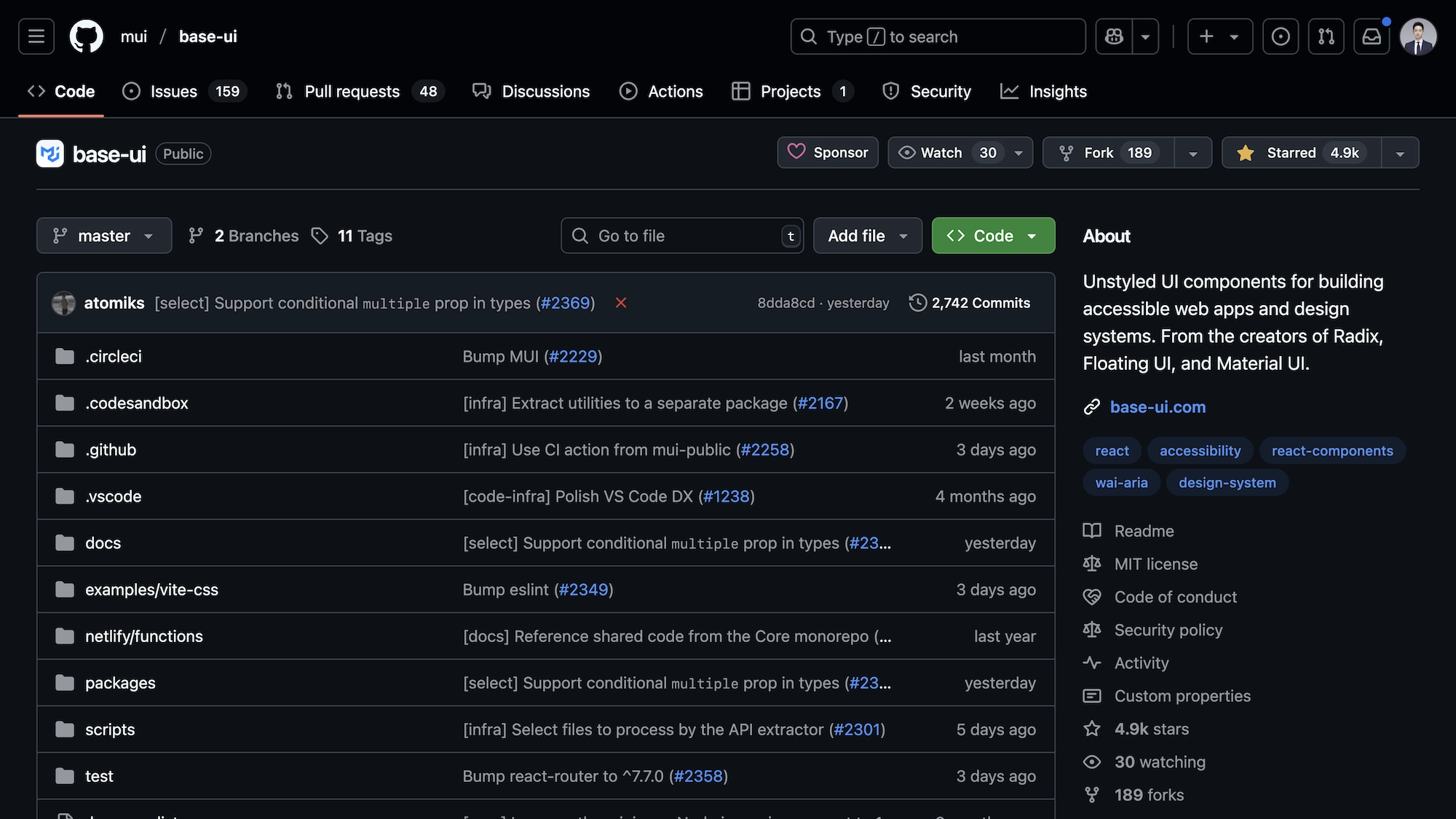Open the create new plus dropdown
This screenshot has width=1456, height=819.
[1220, 36]
